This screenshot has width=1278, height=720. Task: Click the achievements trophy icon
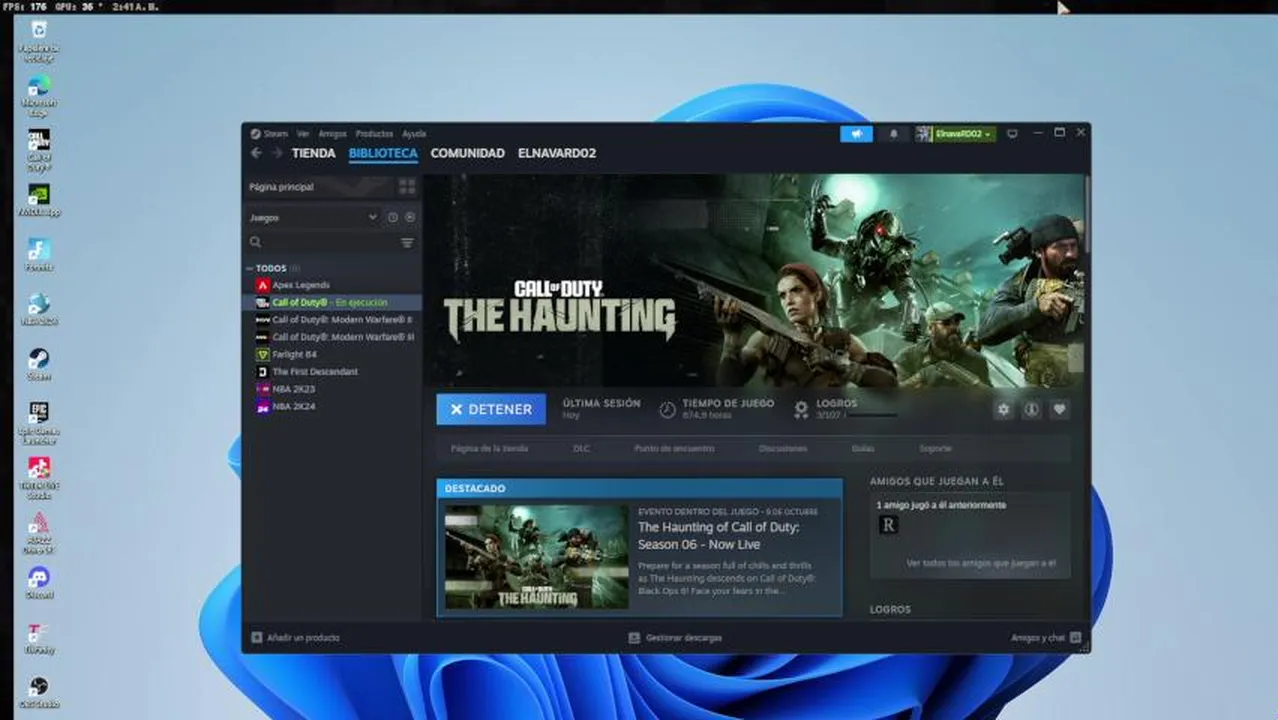pyautogui.click(x=801, y=409)
